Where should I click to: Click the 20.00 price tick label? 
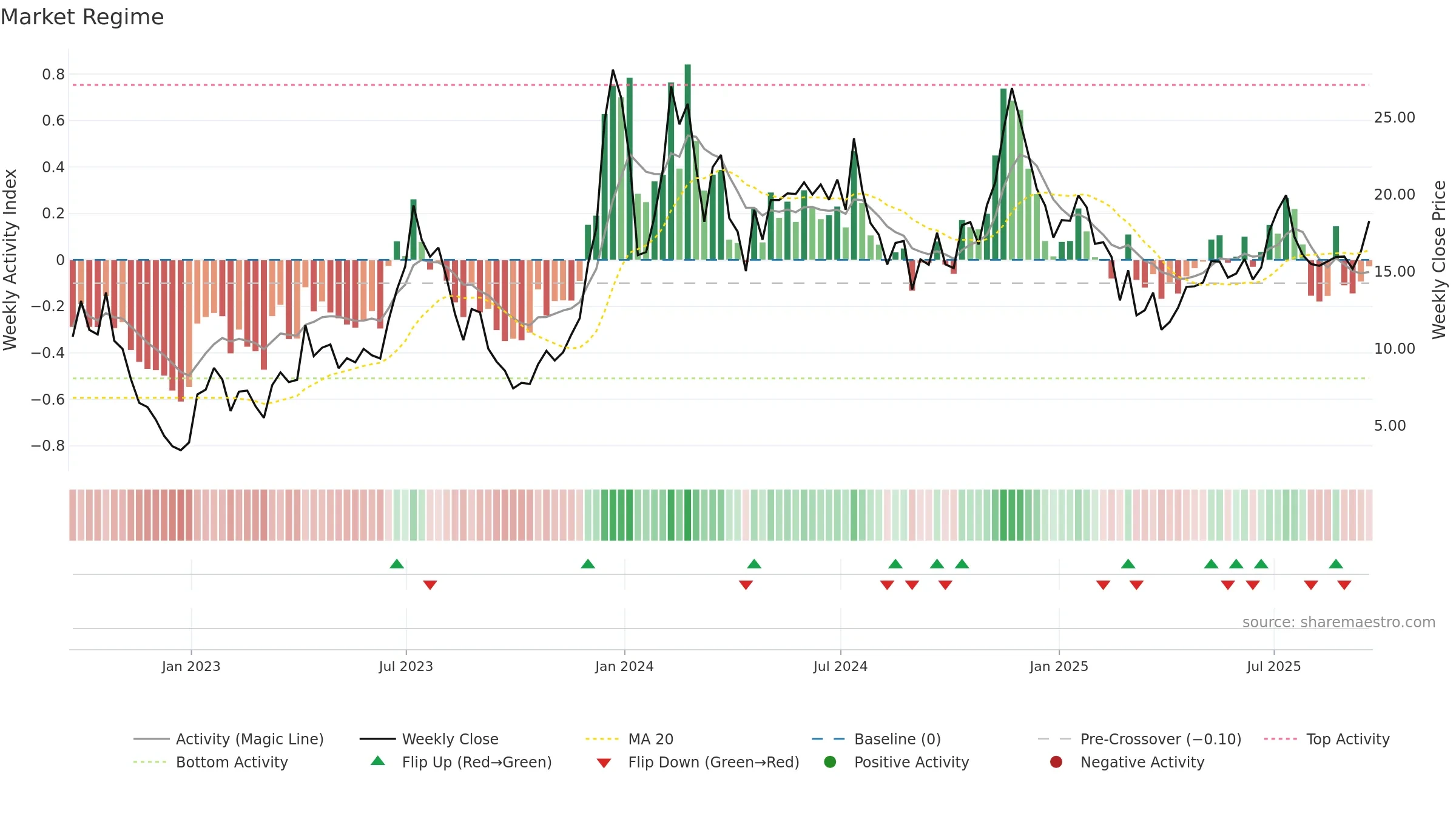[x=1394, y=195]
